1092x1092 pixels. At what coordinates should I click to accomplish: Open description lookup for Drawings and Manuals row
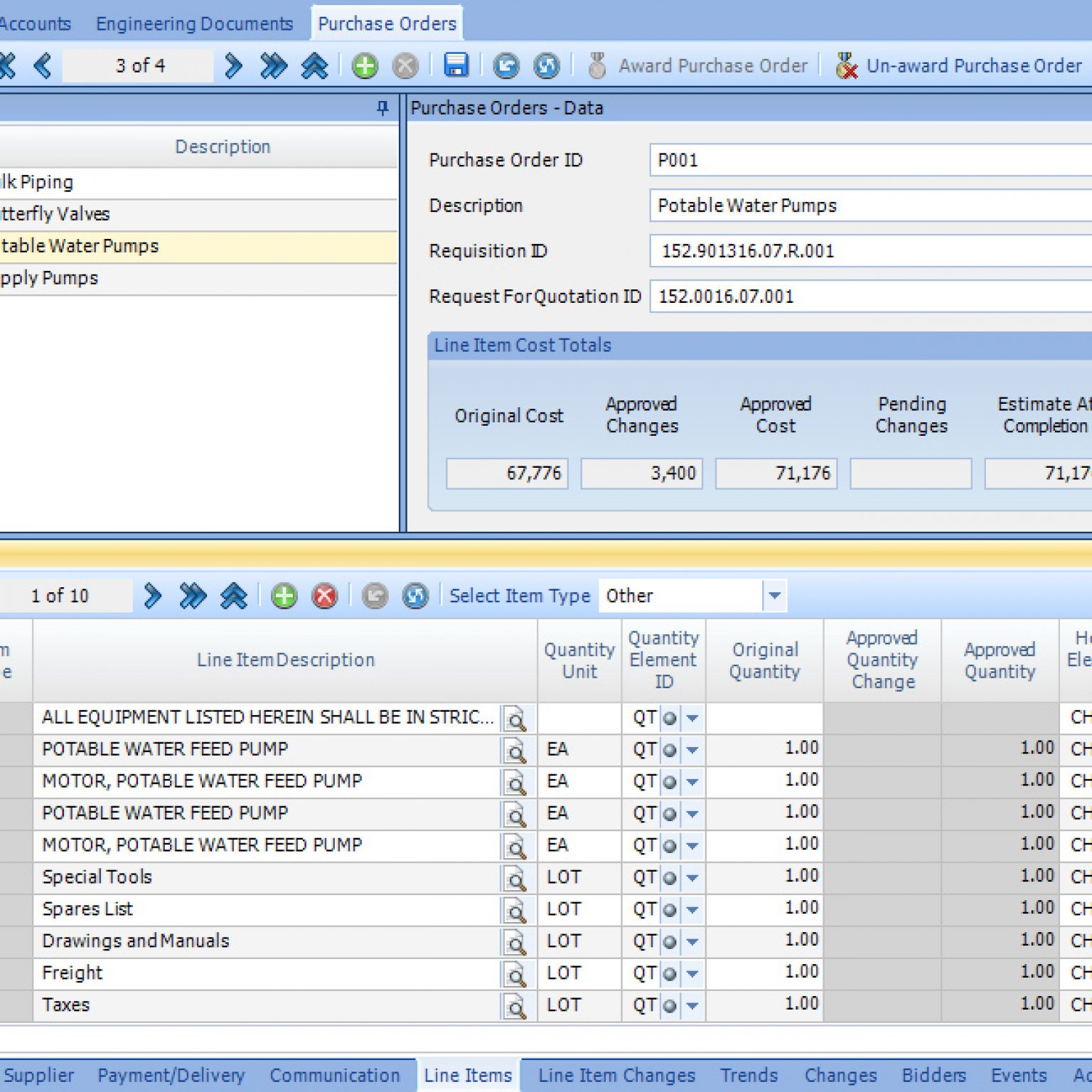(x=515, y=943)
